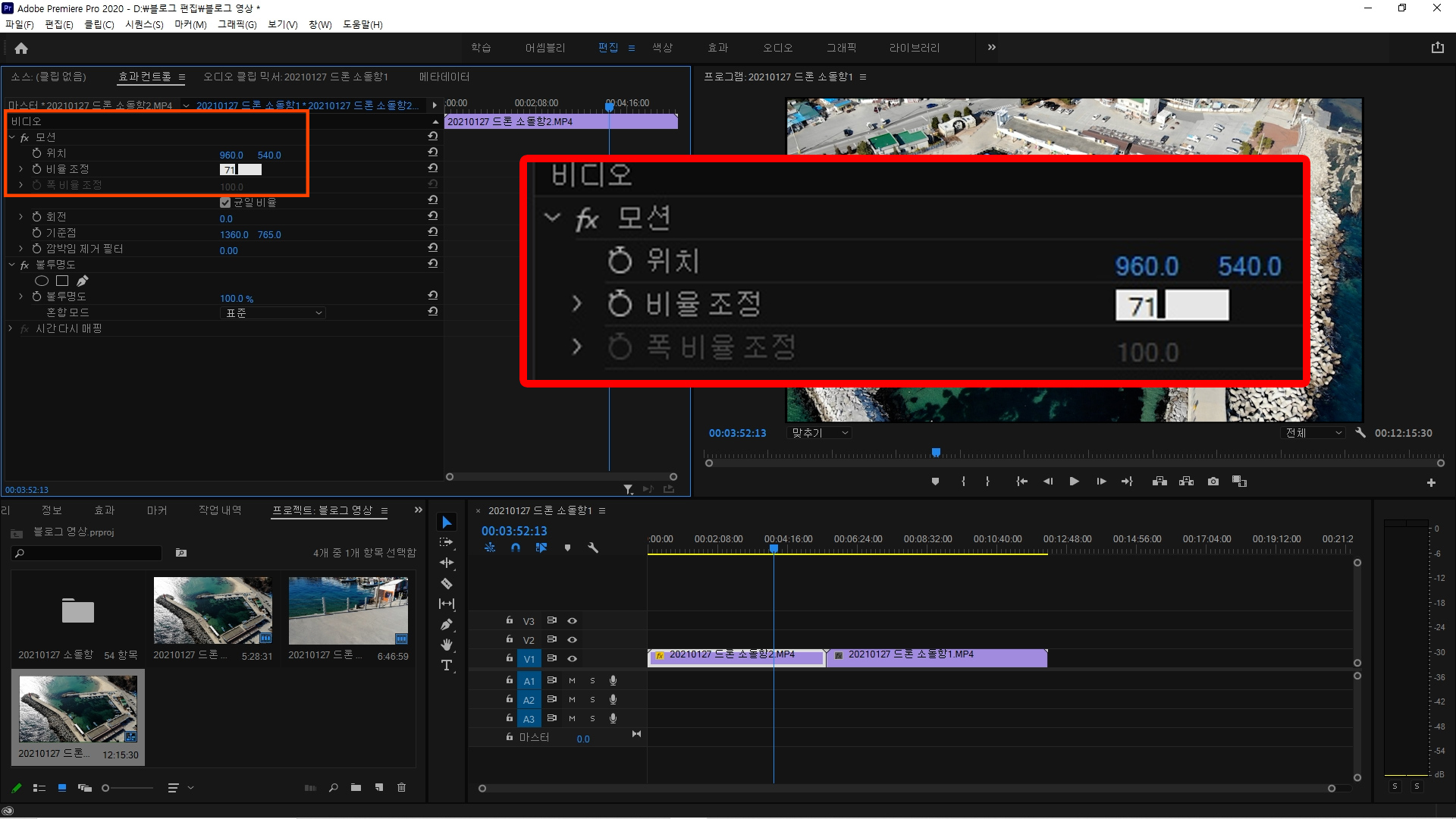Switch to the Color workspace tab

662,48
